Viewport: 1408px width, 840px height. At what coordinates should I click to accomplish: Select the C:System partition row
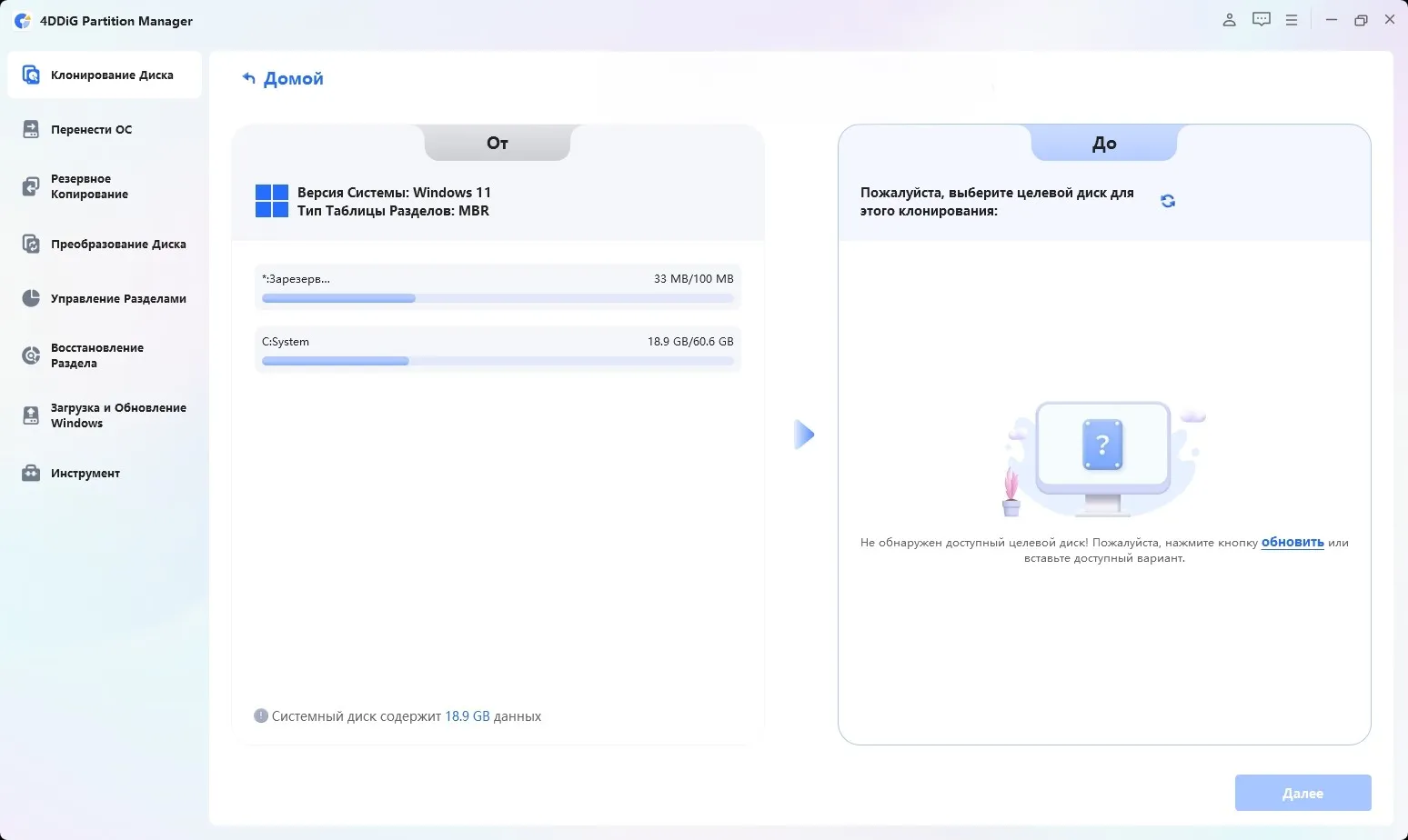point(498,349)
